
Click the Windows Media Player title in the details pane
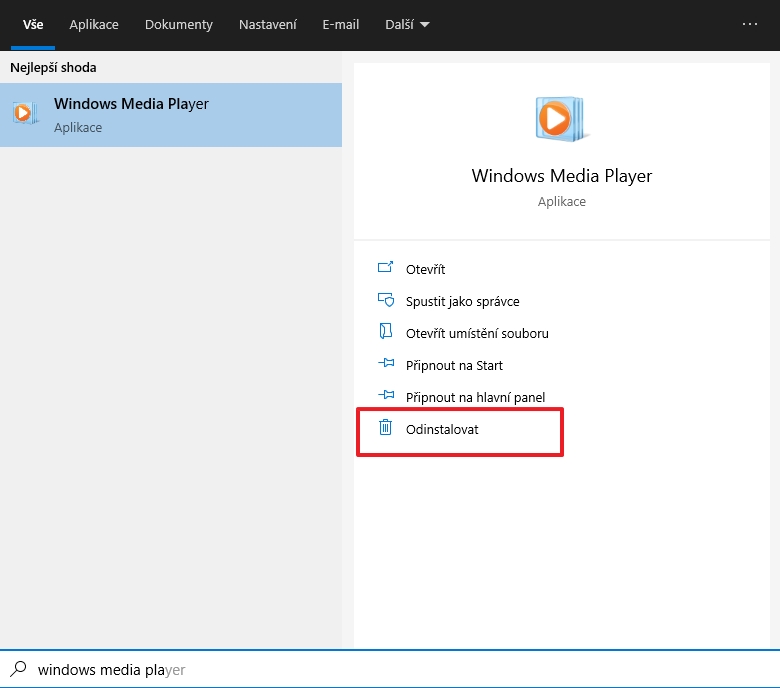[562, 176]
